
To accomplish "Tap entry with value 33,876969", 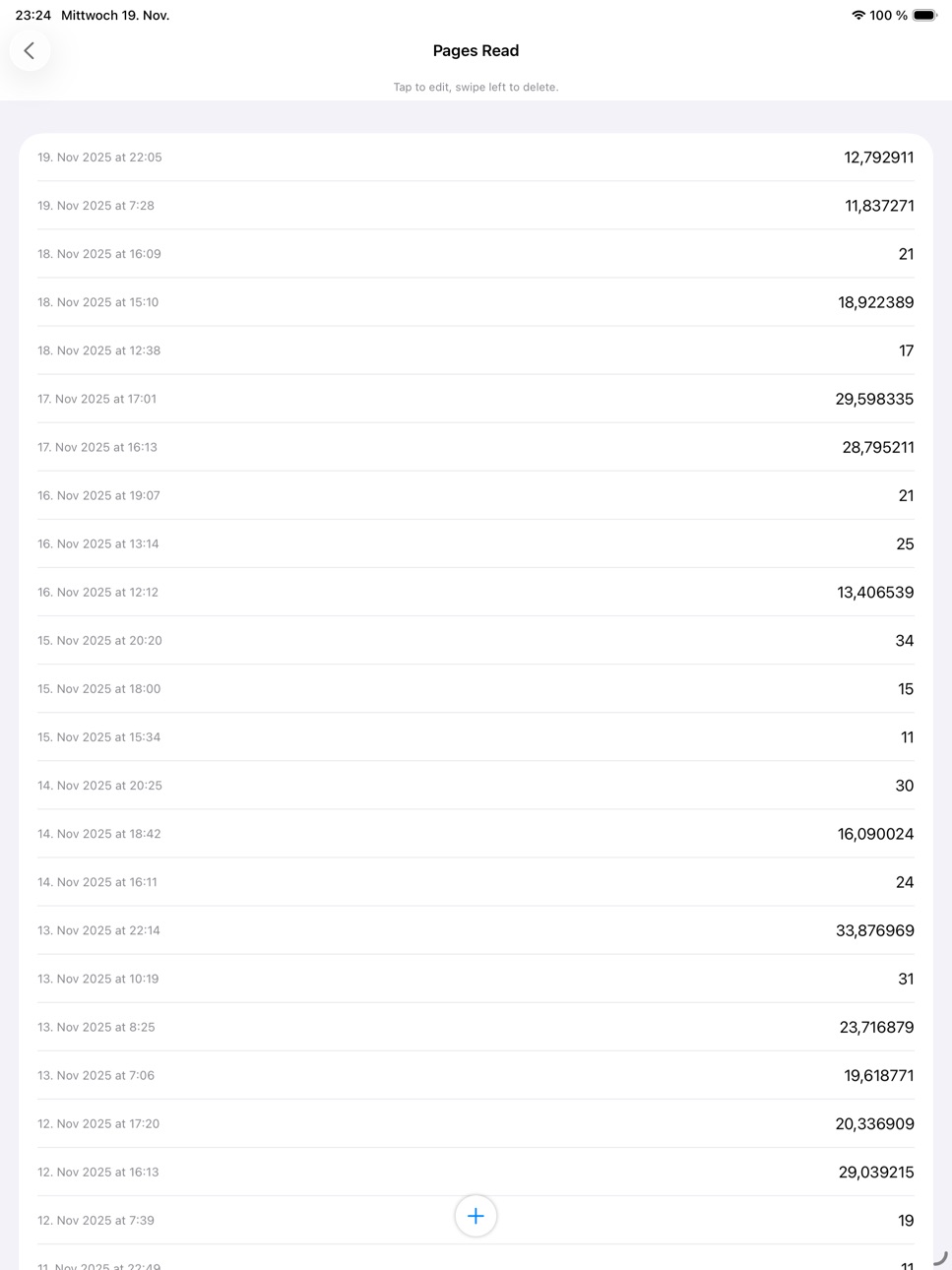I will (x=476, y=930).
